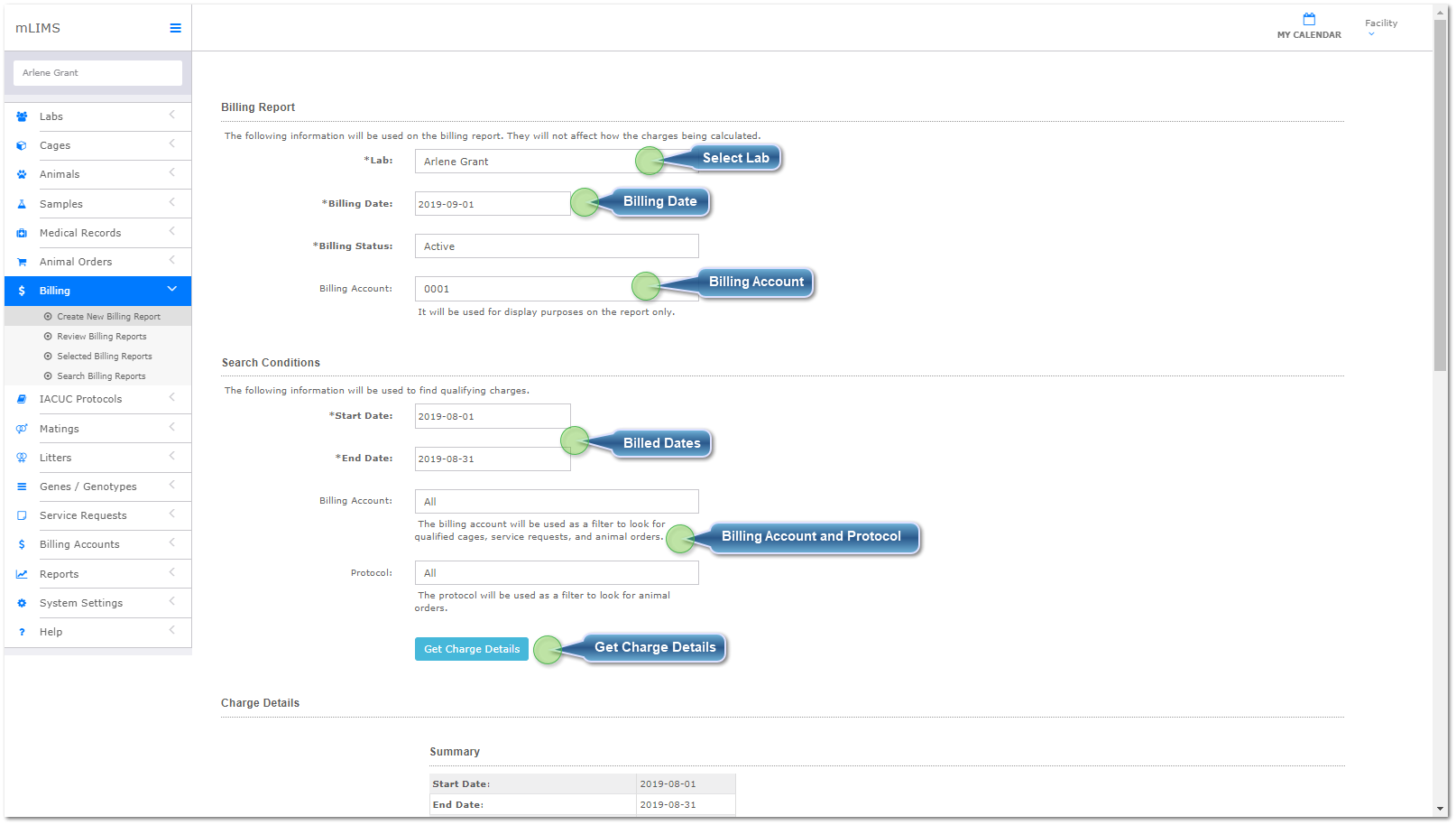The image size is (1456, 825).
Task: Go to Create New Billing Report
Action: click(108, 317)
